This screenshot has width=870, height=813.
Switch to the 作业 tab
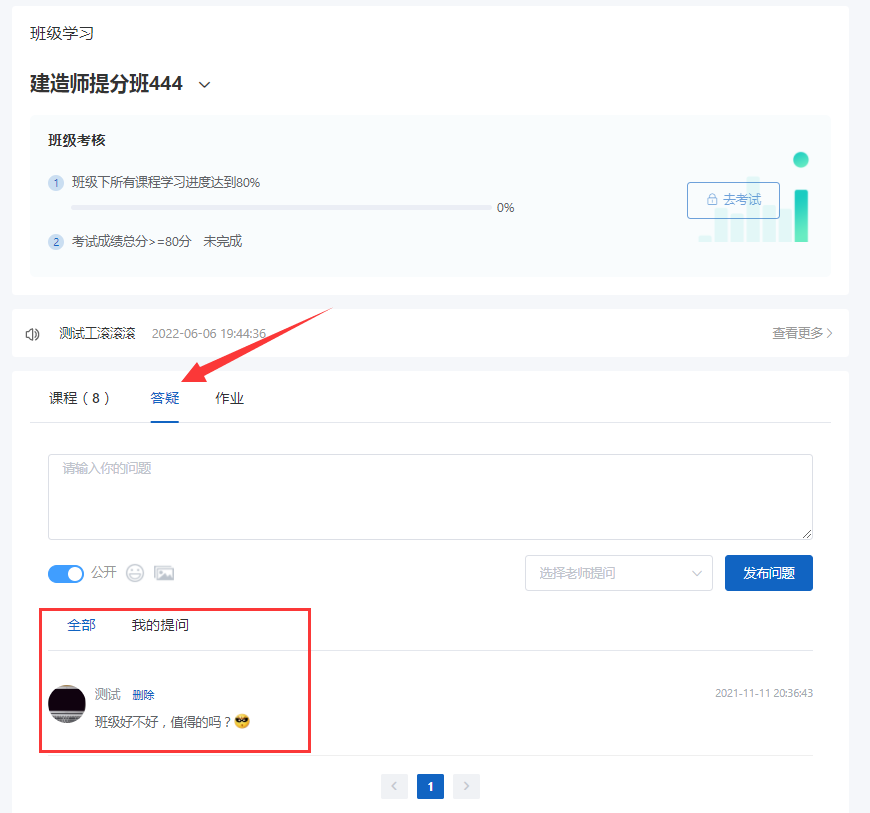click(x=229, y=398)
